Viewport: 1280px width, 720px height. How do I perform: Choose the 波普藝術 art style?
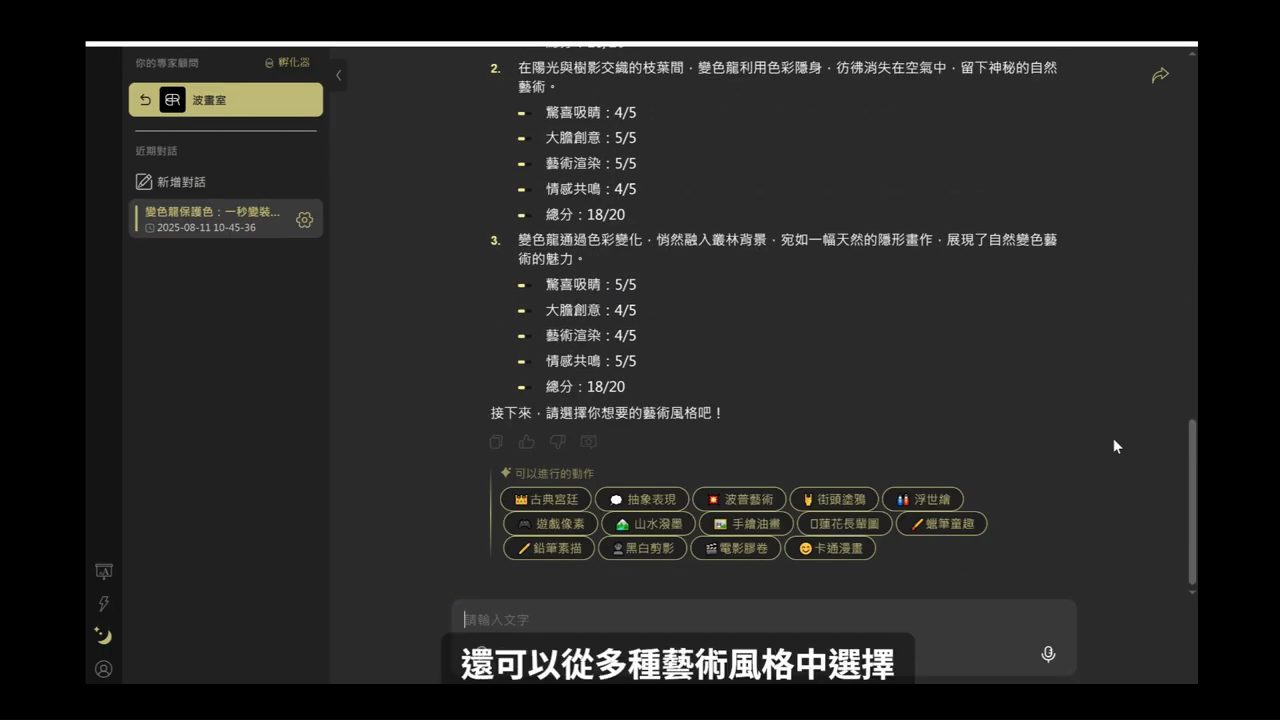739,499
